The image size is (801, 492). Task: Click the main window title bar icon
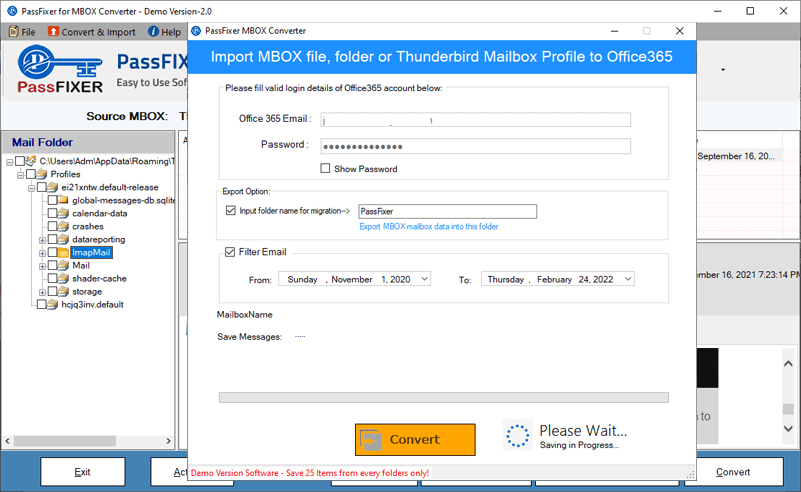click(12, 11)
